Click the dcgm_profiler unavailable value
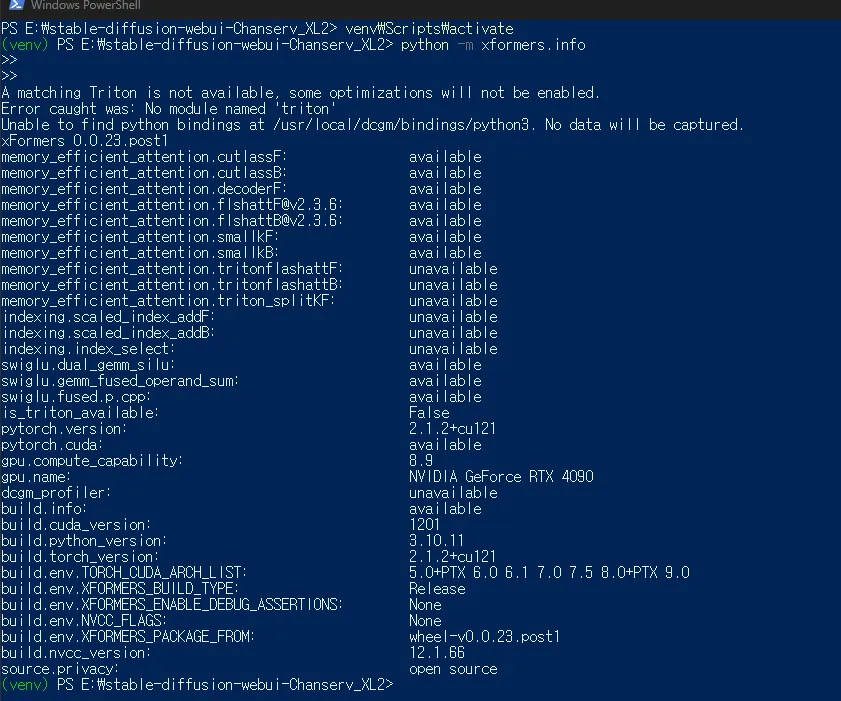This screenshot has width=841, height=701. pyautogui.click(x=453, y=492)
